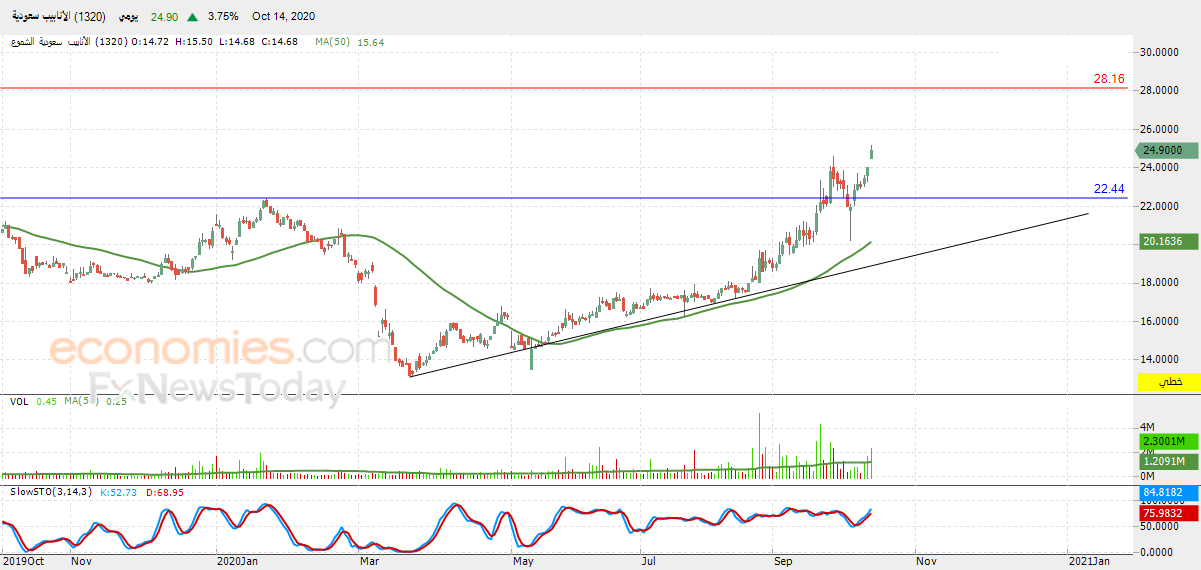Viewport: 1201px width, 570px height.
Task: Click the MA(50) value 15.64
Action: point(370,42)
